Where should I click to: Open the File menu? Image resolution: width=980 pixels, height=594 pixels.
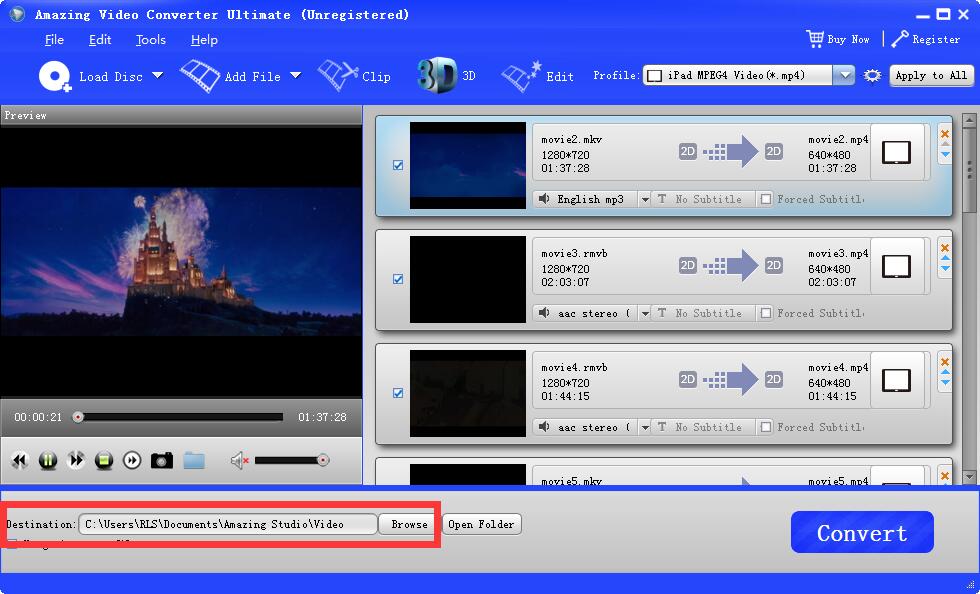click(54, 40)
